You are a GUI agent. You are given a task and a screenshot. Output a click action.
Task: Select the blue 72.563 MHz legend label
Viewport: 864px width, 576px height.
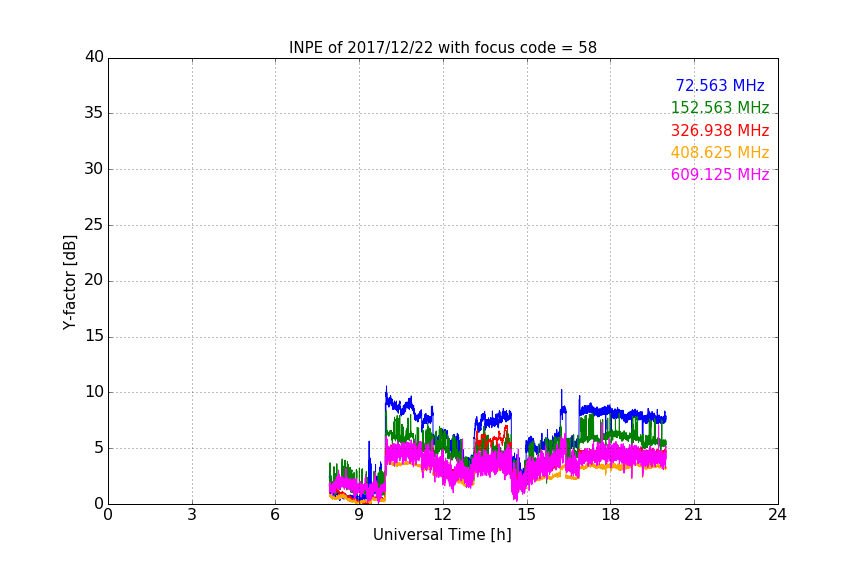720,86
